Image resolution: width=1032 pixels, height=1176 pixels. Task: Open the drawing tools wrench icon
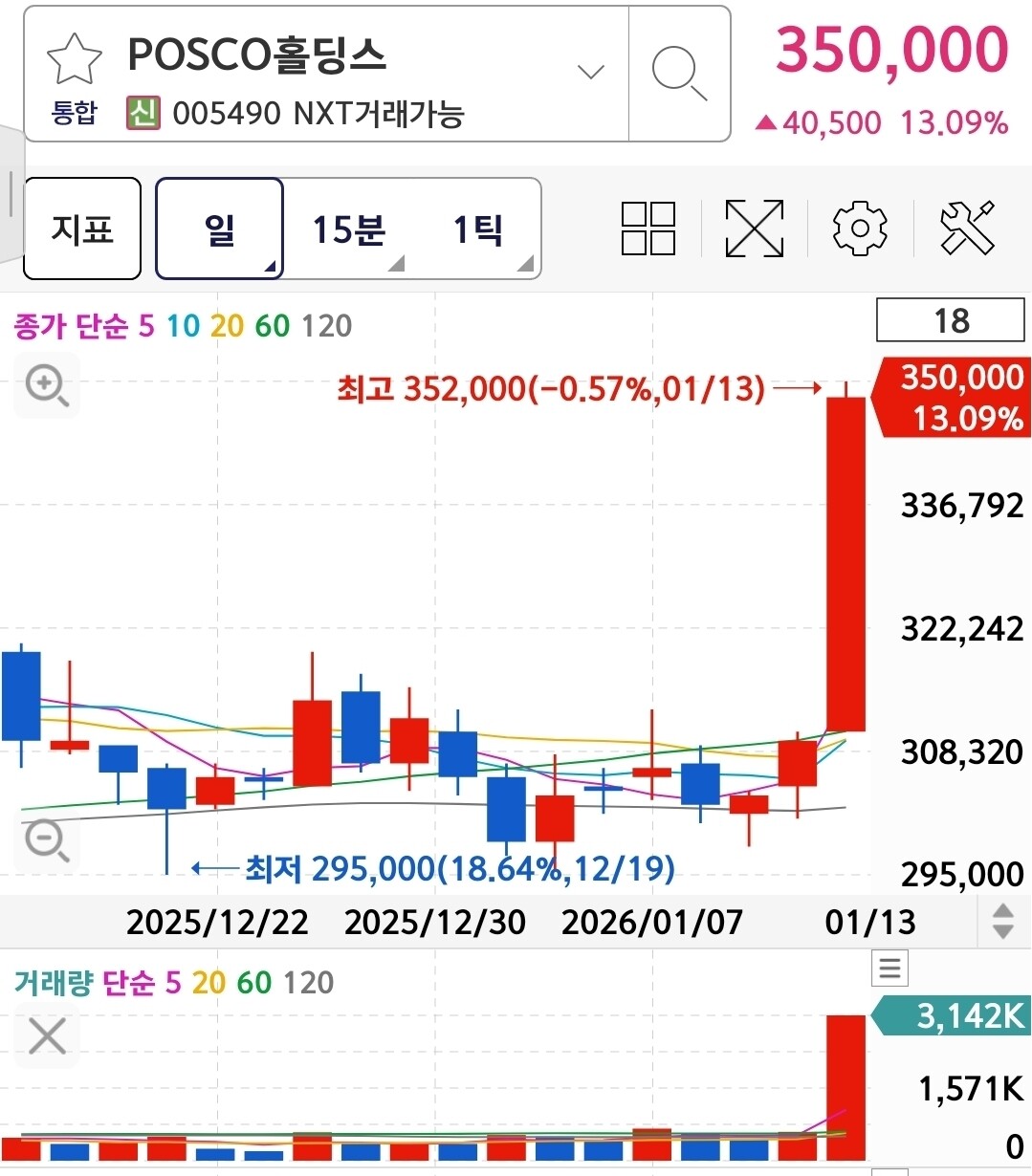[967, 229]
